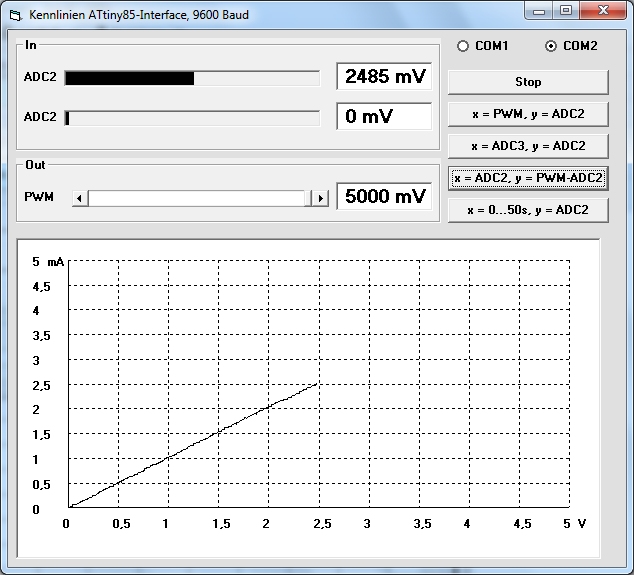
Task: Maximize the Kennlinien window
Action: [x=565, y=11]
